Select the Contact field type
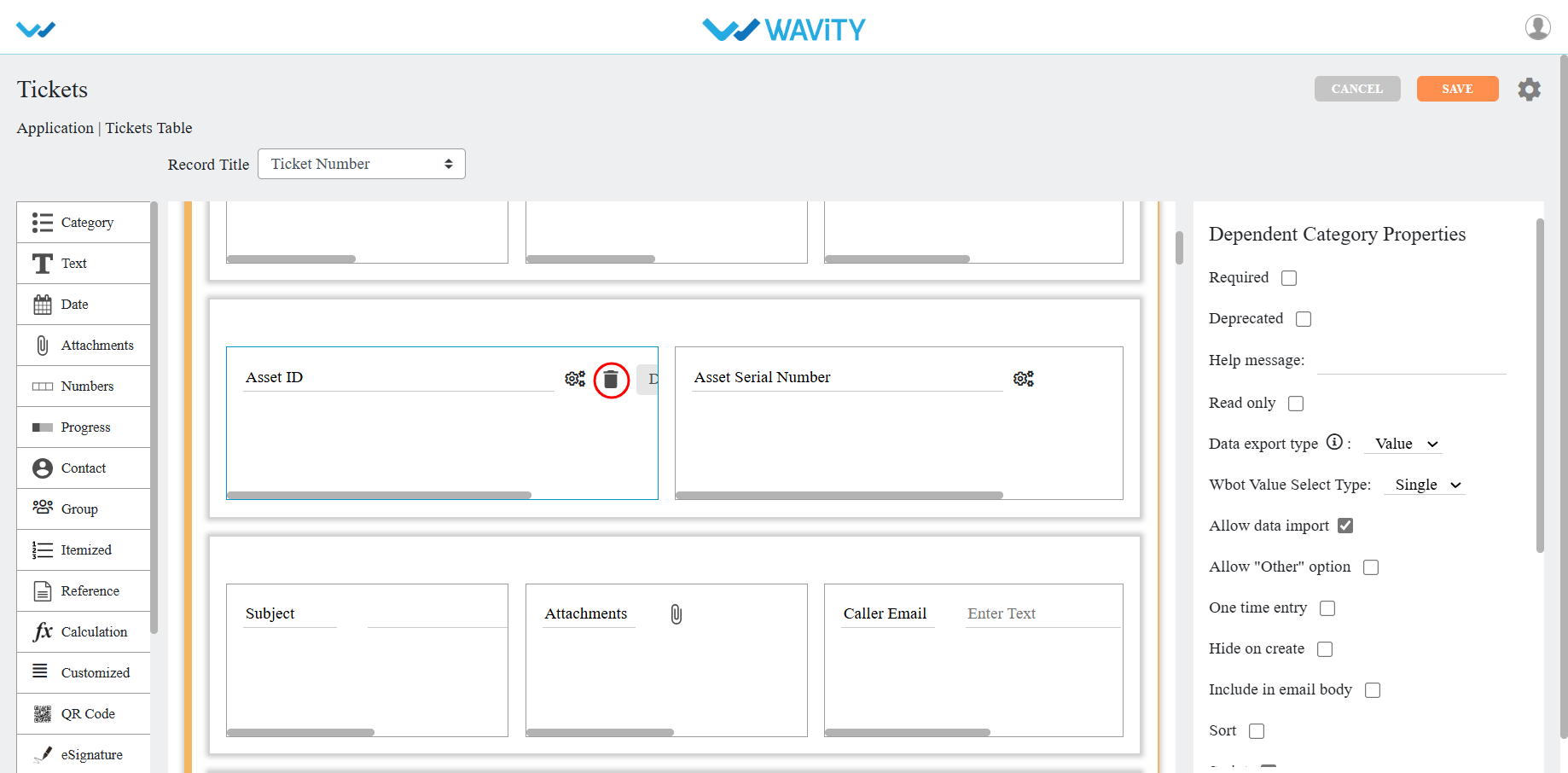The height and width of the screenshot is (773, 1568). [84, 468]
